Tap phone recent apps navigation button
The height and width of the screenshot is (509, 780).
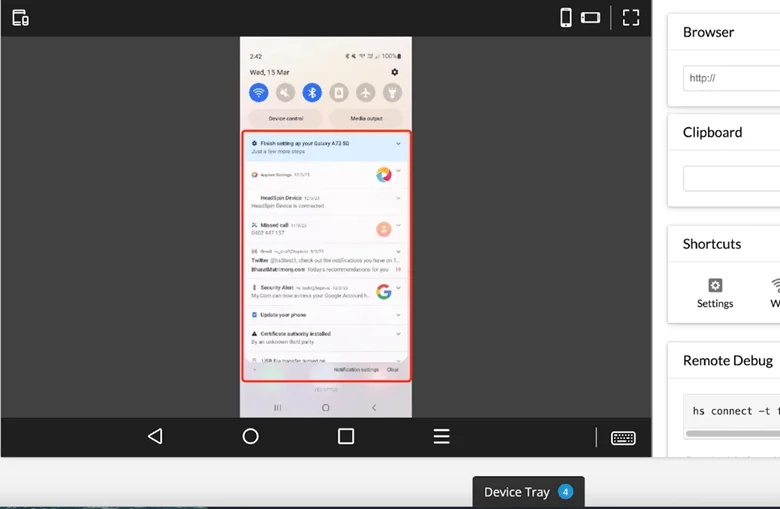[x=278, y=407]
